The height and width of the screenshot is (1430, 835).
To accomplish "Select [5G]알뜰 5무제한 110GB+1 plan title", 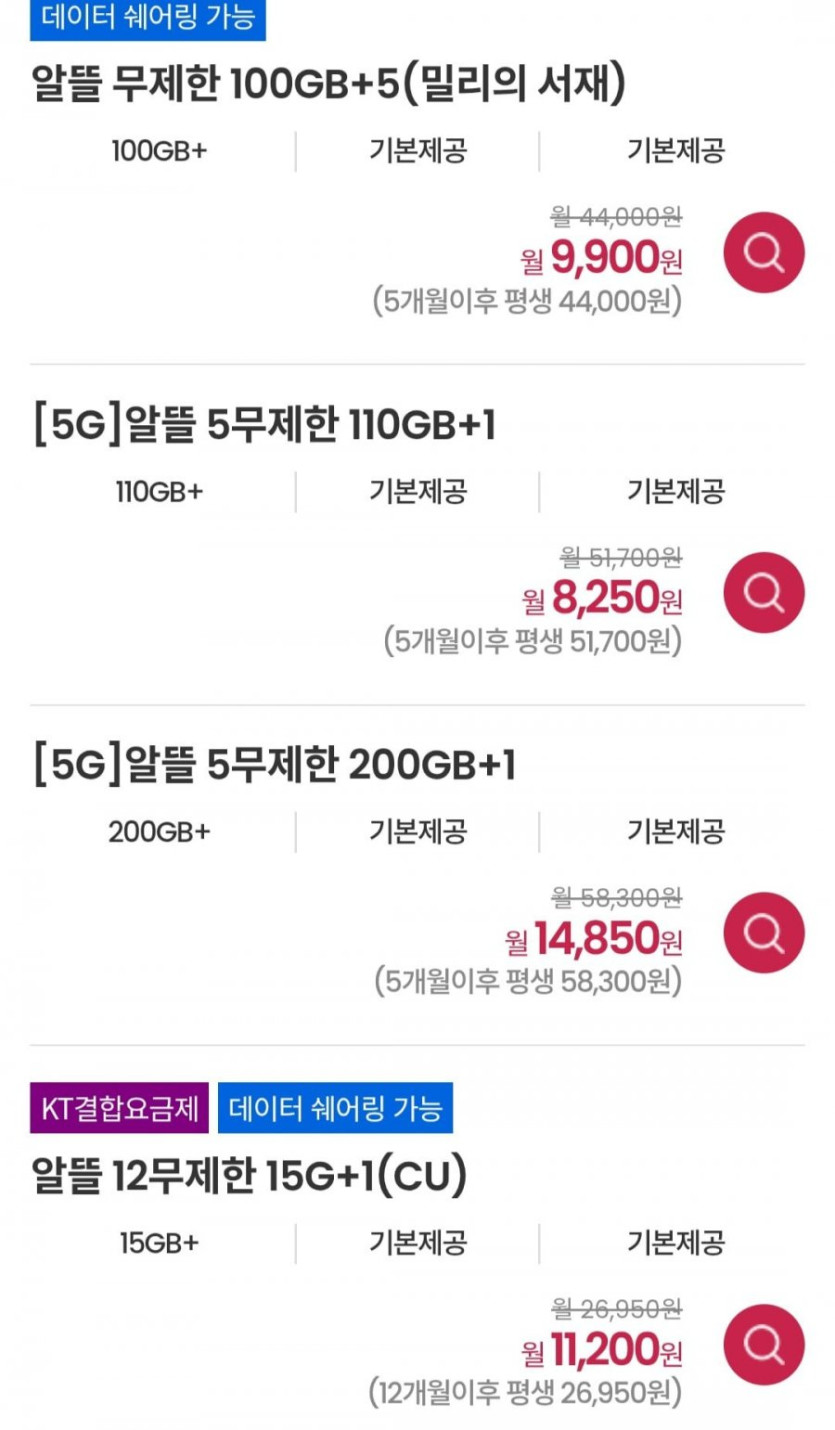I will pyautogui.click(x=264, y=427).
